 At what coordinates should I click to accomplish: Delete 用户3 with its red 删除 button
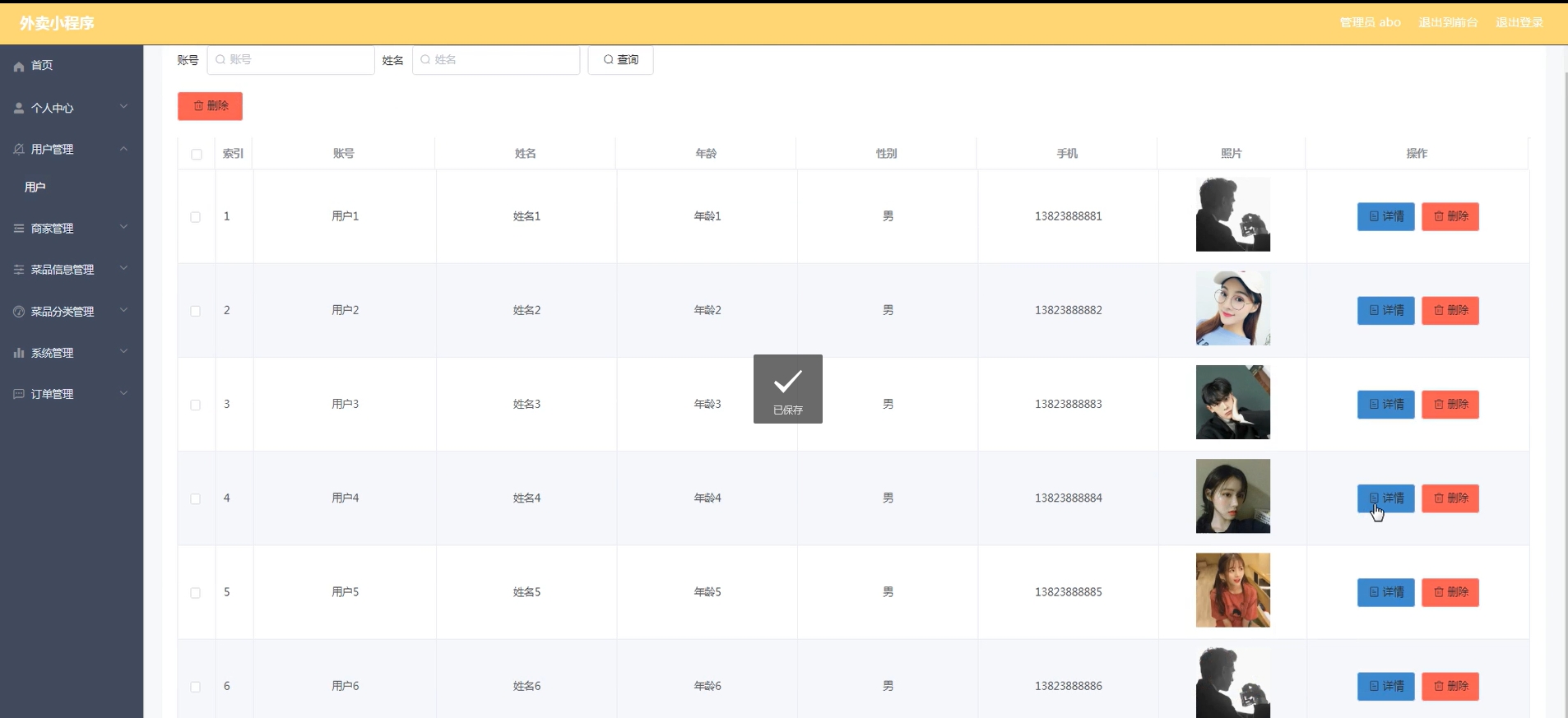point(1450,405)
